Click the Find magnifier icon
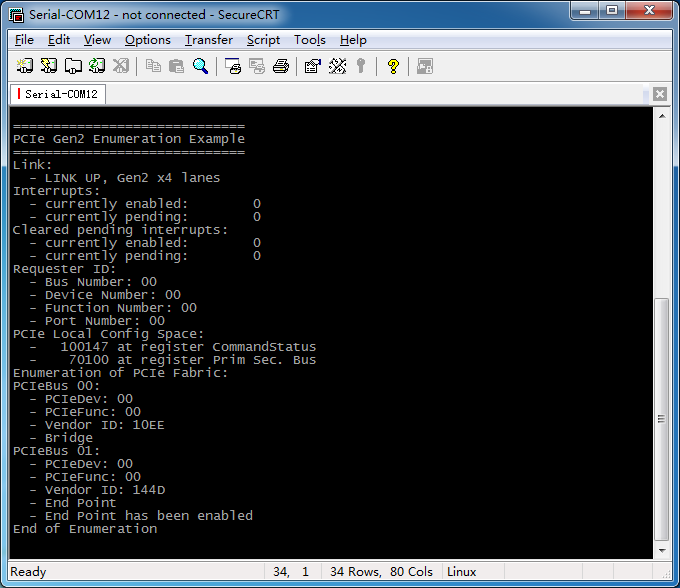The width and height of the screenshot is (680, 588). pyautogui.click(x=200, y=66)
